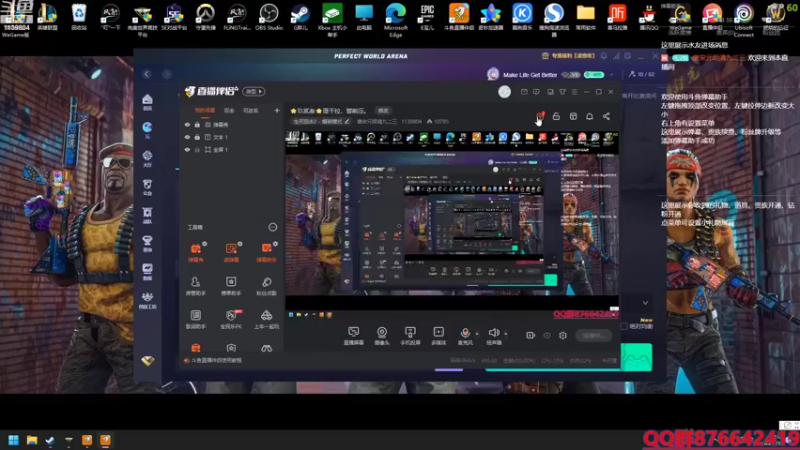Open the Fan Song Request microphone tool

click(266, 286)
